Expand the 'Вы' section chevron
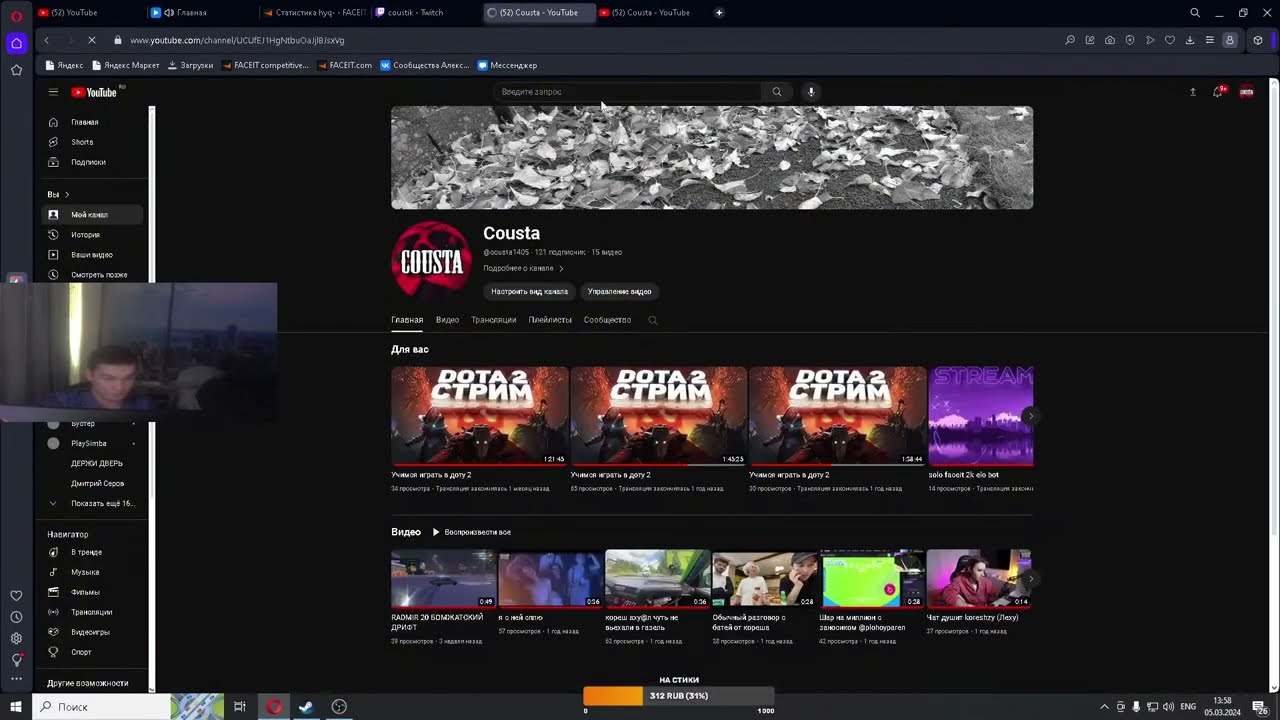The height and width of the screenshot is (720, 1280). [x=67, y=194]
